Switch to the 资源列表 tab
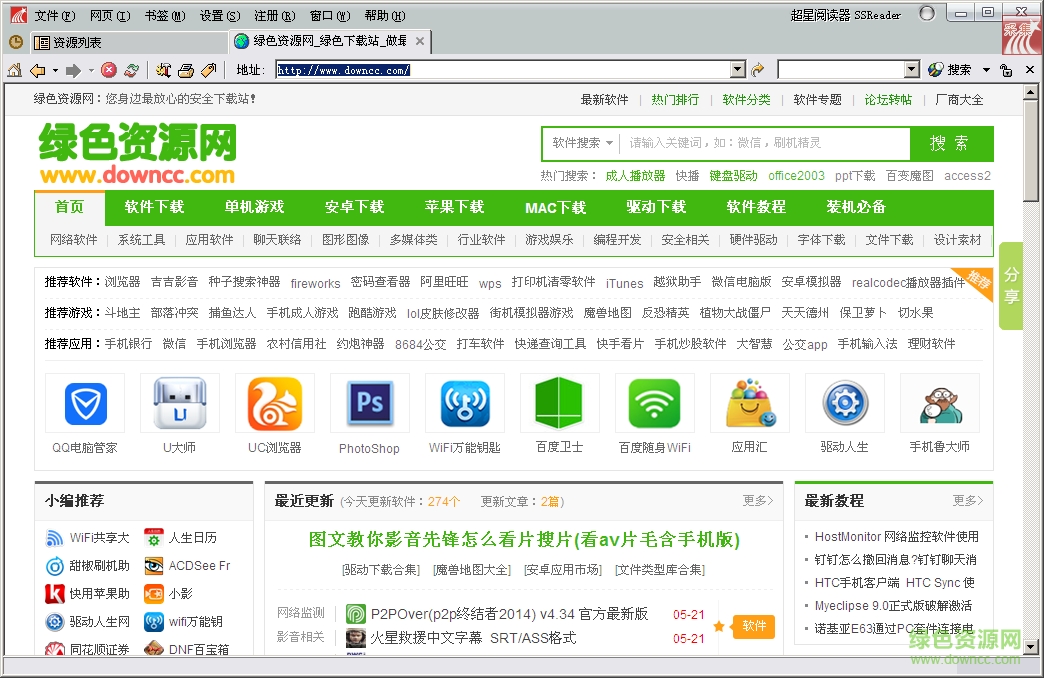This screenshot has height=678, width=1044. pyautogui.click(x=78, y=43)
